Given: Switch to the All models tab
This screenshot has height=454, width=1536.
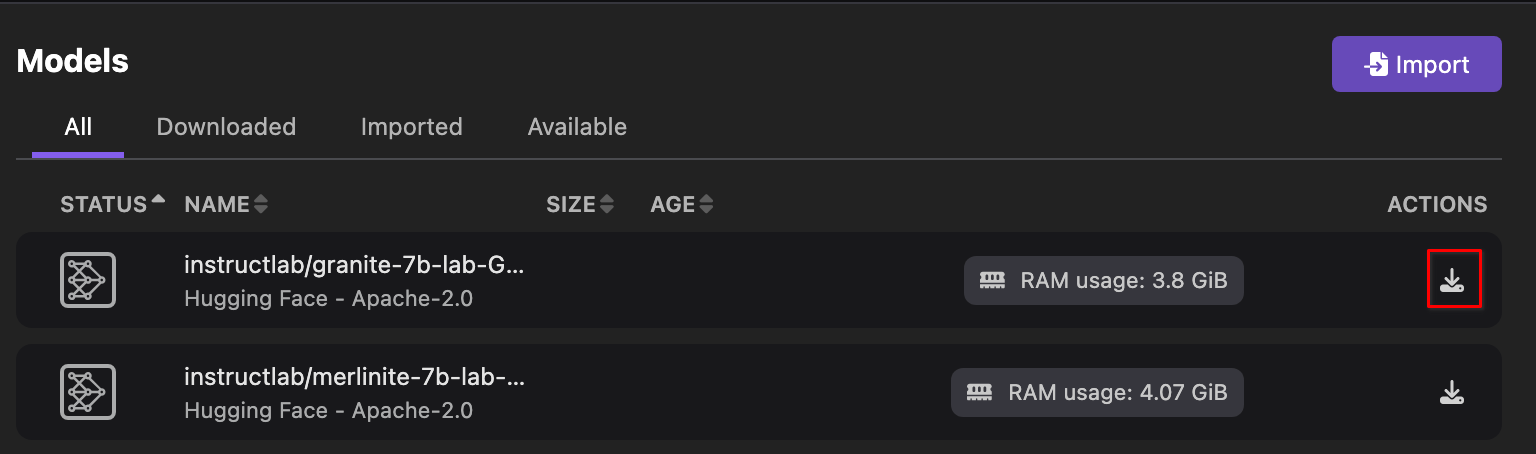Looking at the screenshot, I should [78, 127].
